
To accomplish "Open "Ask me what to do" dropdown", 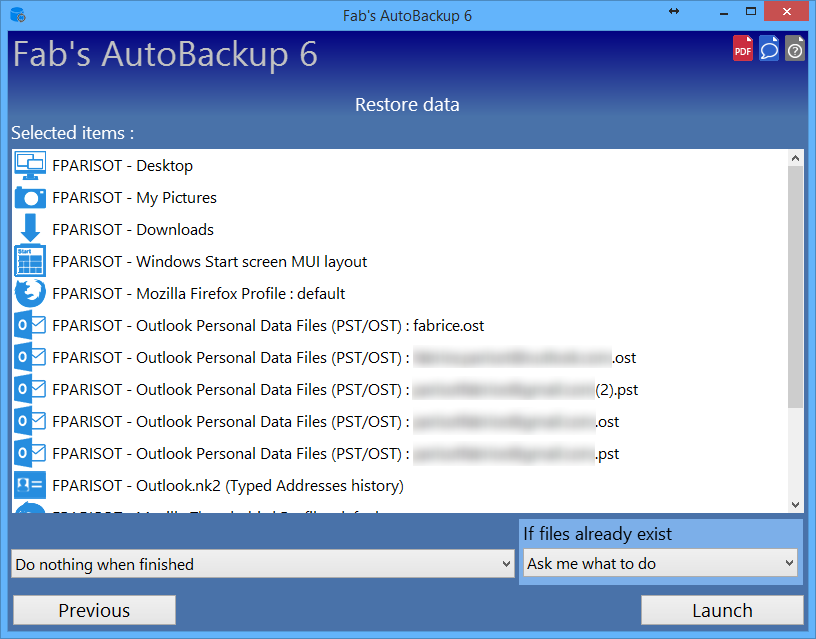I will coord(660,563).
